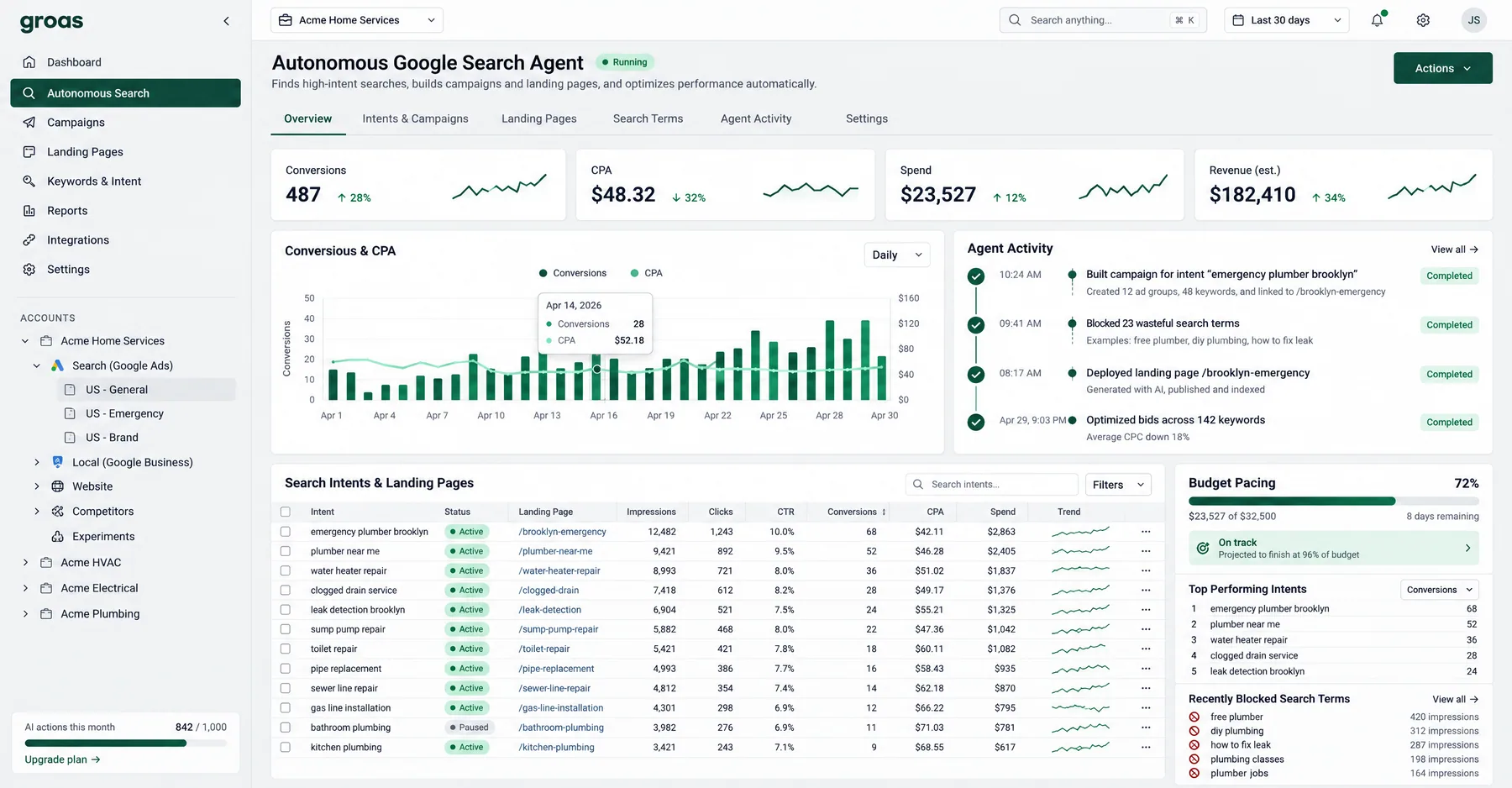
Task: Open row menu for kitchen plumbing
Action: 1146,748
